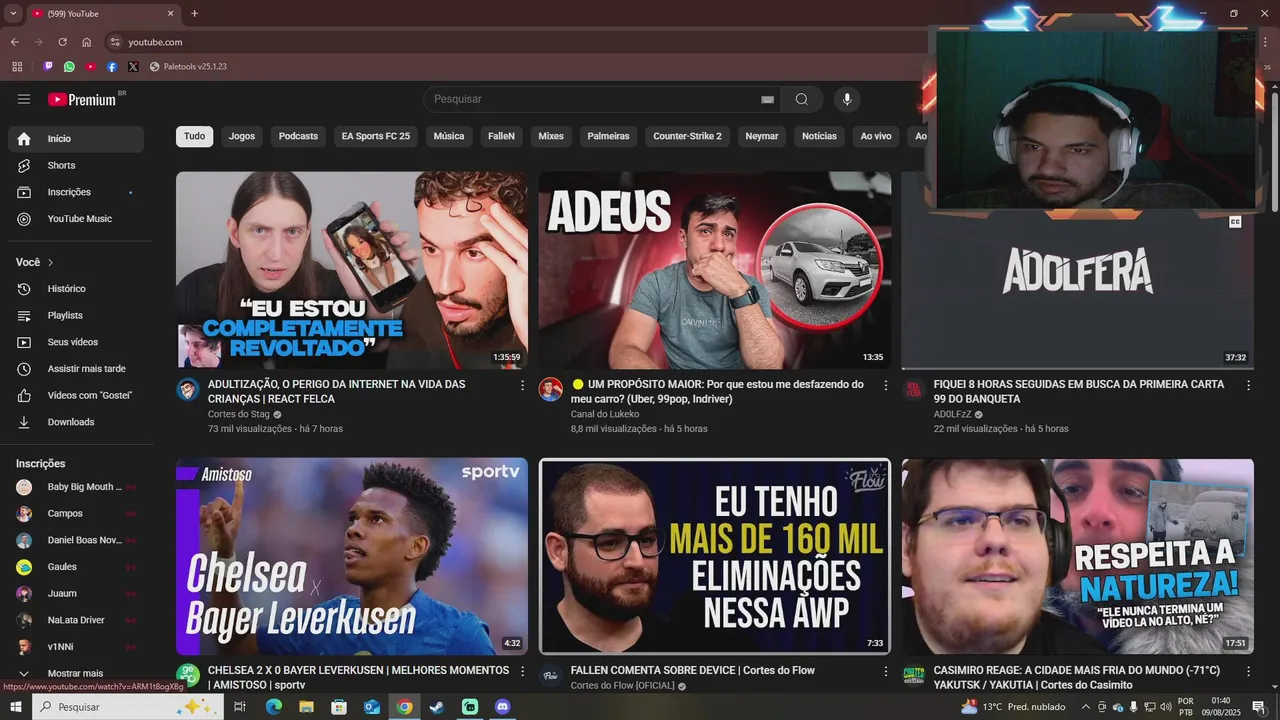Image resolution: width=1280 pixels, height=720 pixels.
Task: Open X (Twitter) bookmark in bookmarks bar
Action: (x=133, y=67)
